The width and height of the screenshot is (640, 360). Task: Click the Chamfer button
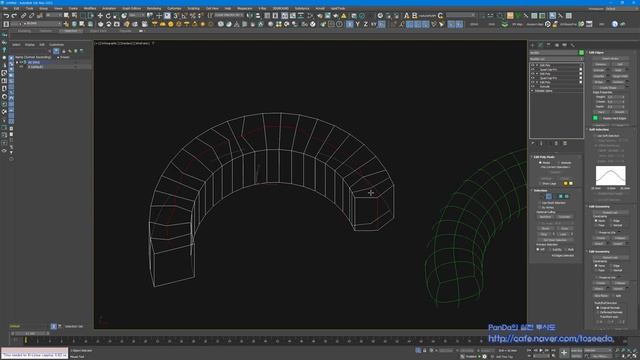[x=600, y=76]
